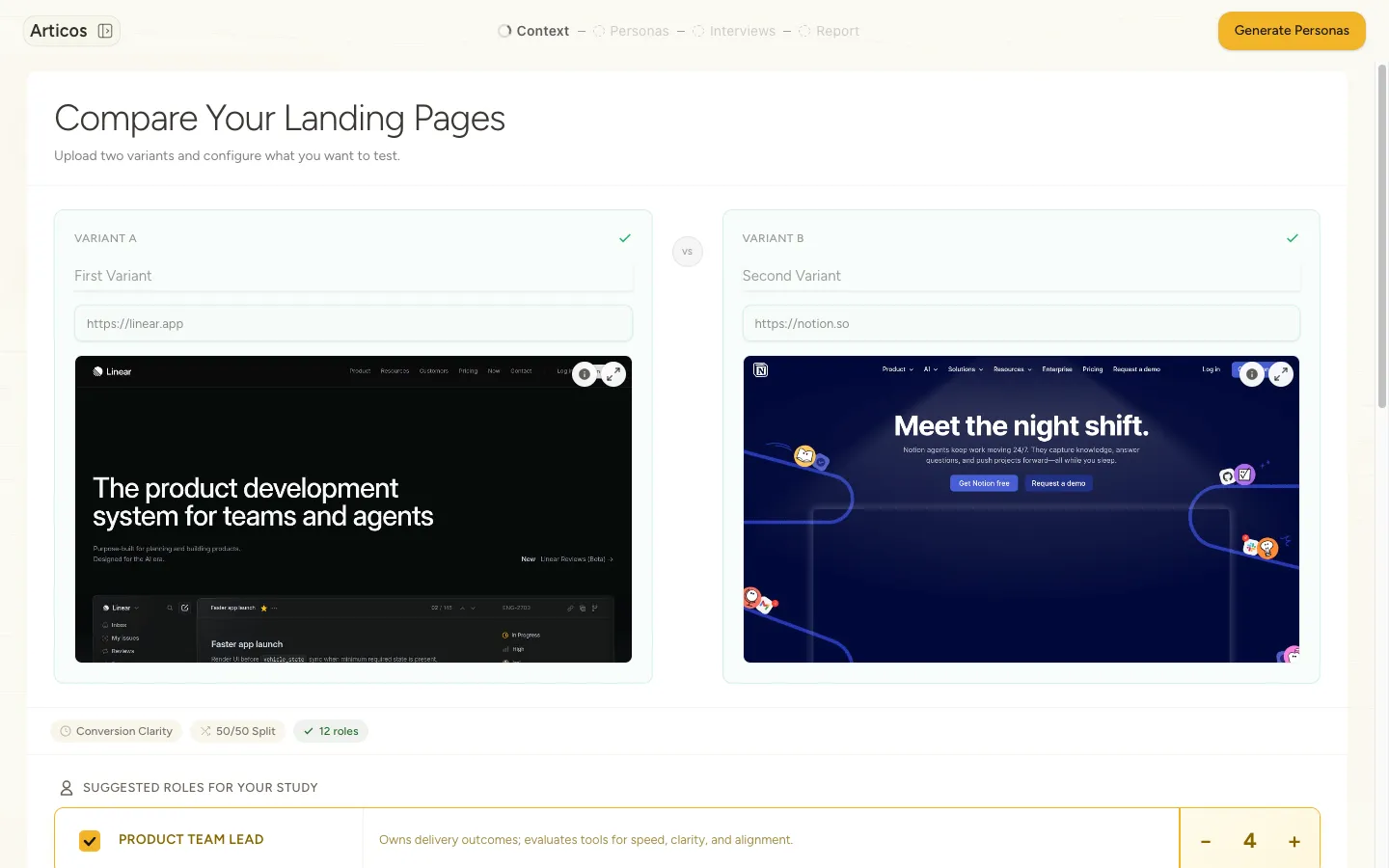Click the page's vertical scrollbar
The height and width of the screenshot is (868, 1389).
click(x=1381, y=236)
